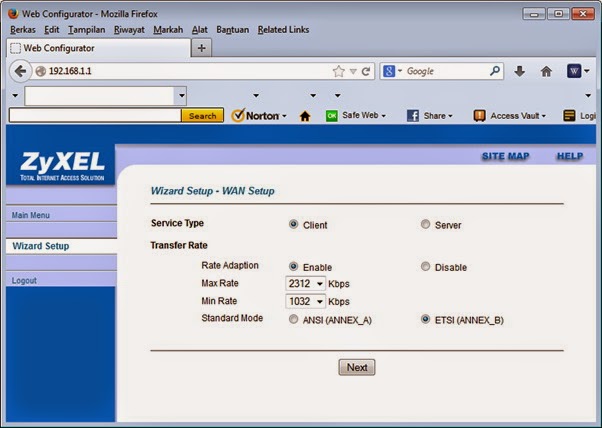Click the magnifier search icon
Image resolution: width=602 pixels, height=428 pixels.
point(495,71)
